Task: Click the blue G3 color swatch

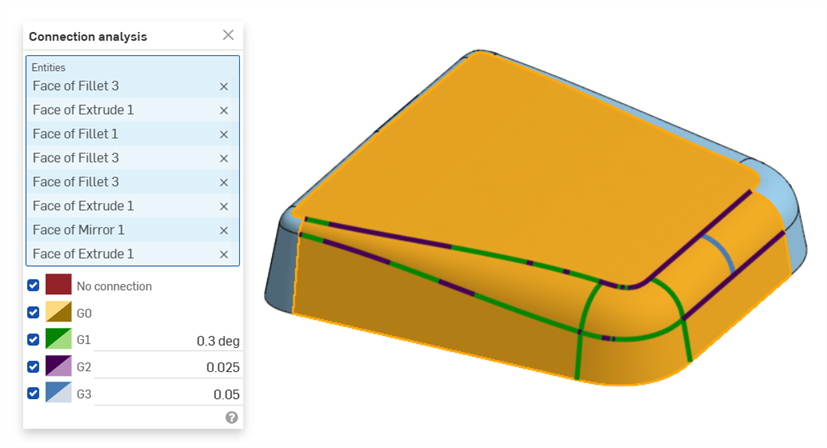Action: 58,394
